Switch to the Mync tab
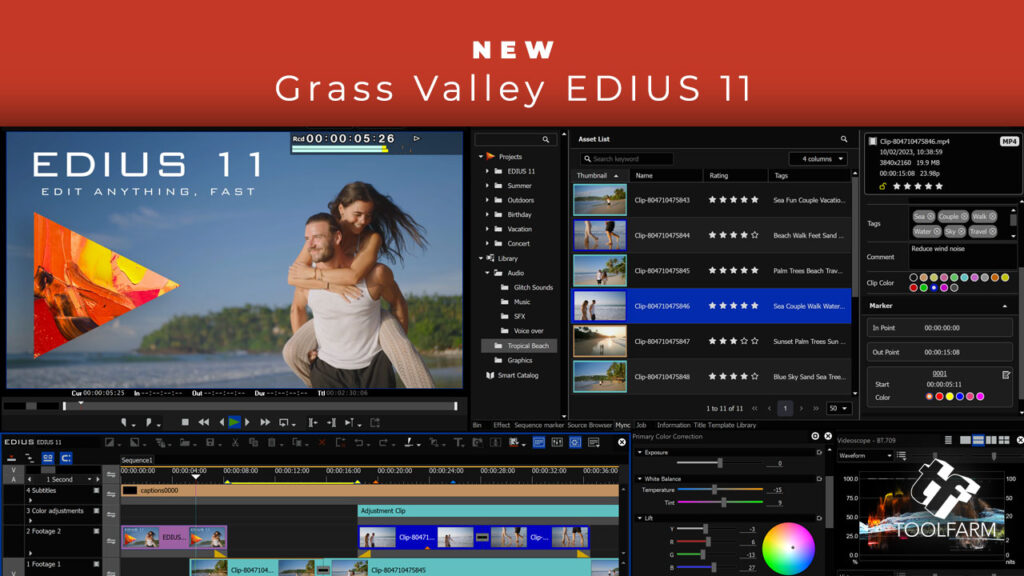This screenshot has height=576, width=1024. pyautogui.click(x=623, y=425)
